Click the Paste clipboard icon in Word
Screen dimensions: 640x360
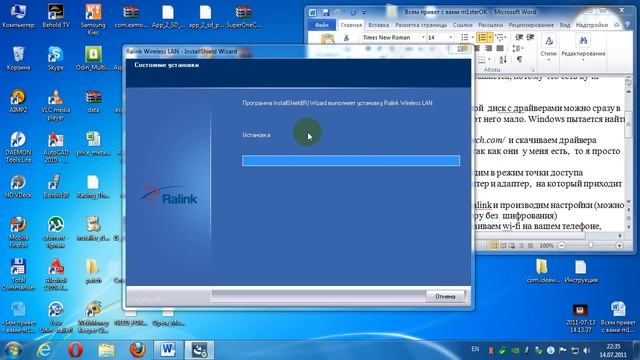(327, 40)
